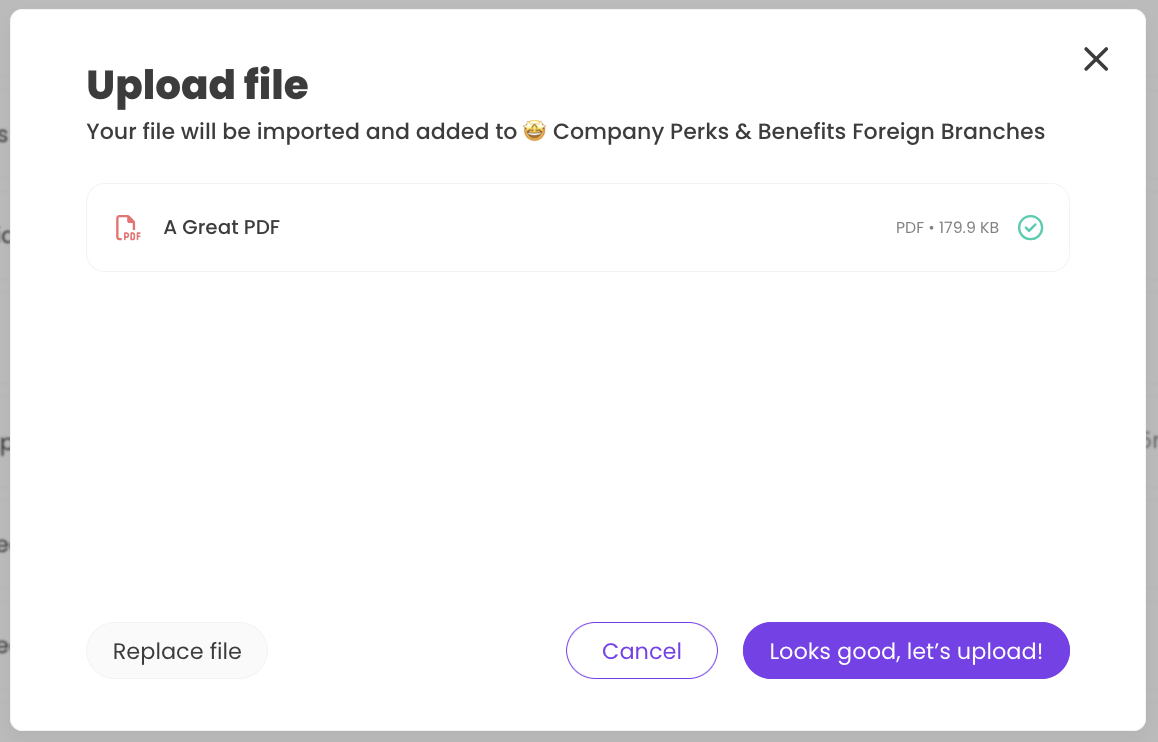Viewport: 1158px width, 742px height.
Task: Click the X icon to dismiss the dialog
Action: (1096, 59)
